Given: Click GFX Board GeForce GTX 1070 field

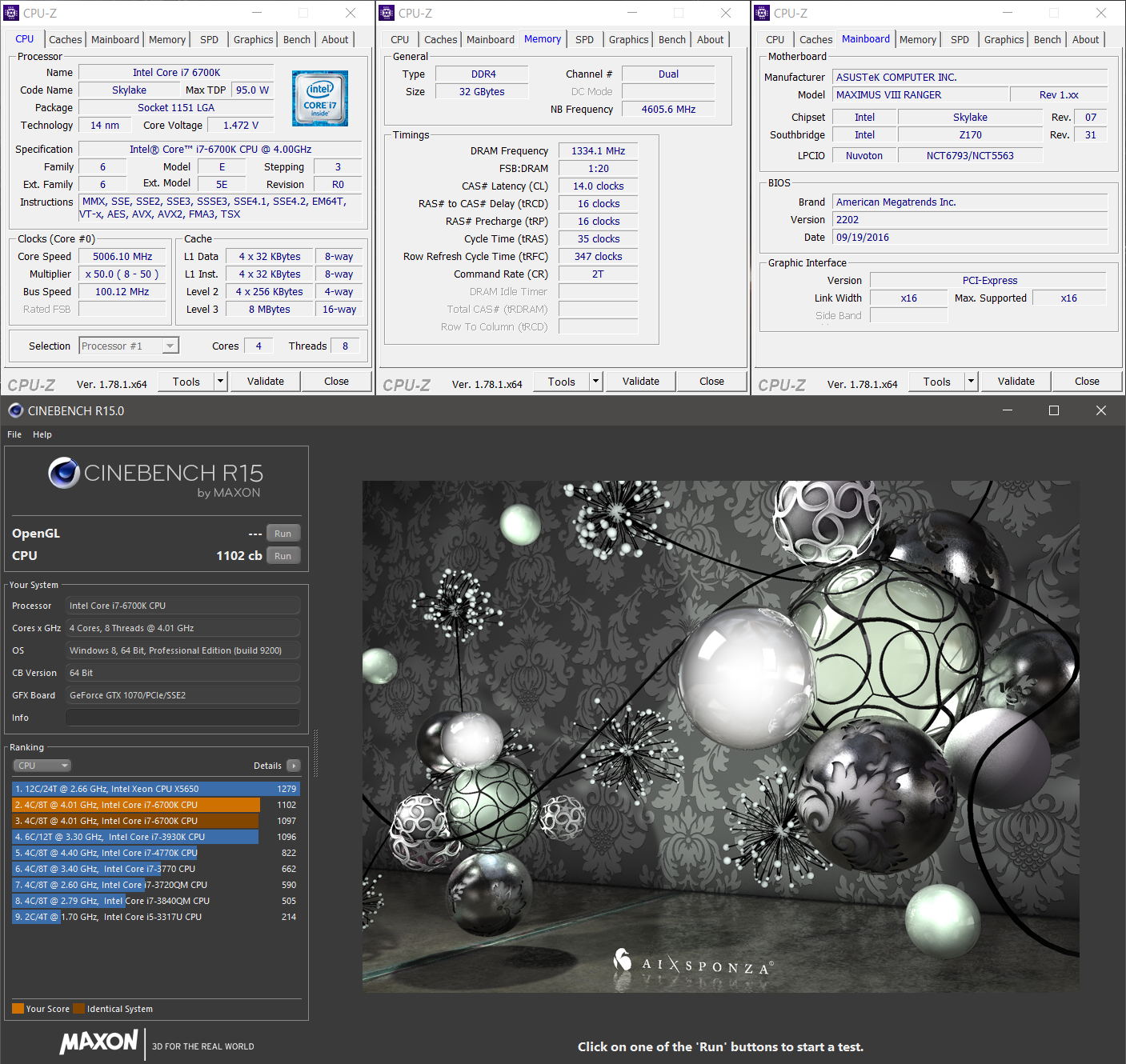Looking at the screenshot, I should [183, 695].
